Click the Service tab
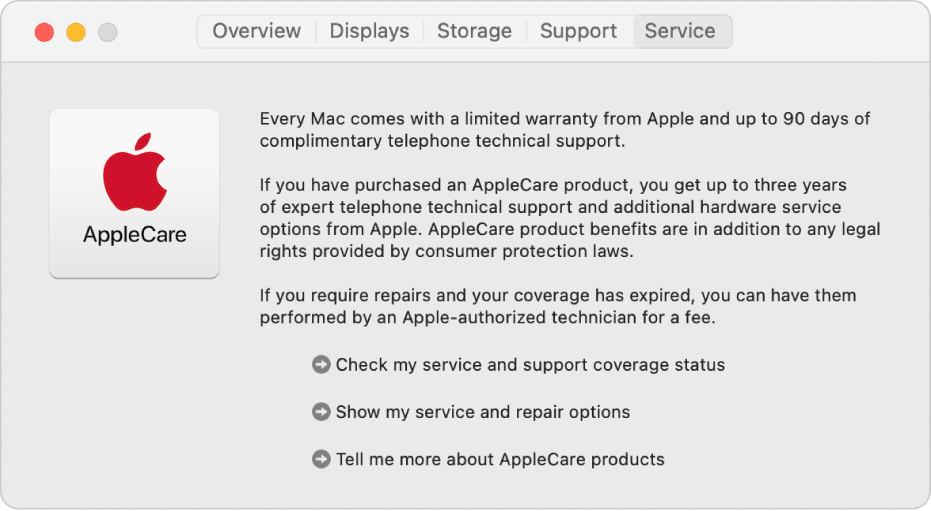 (x=680, y=31)
